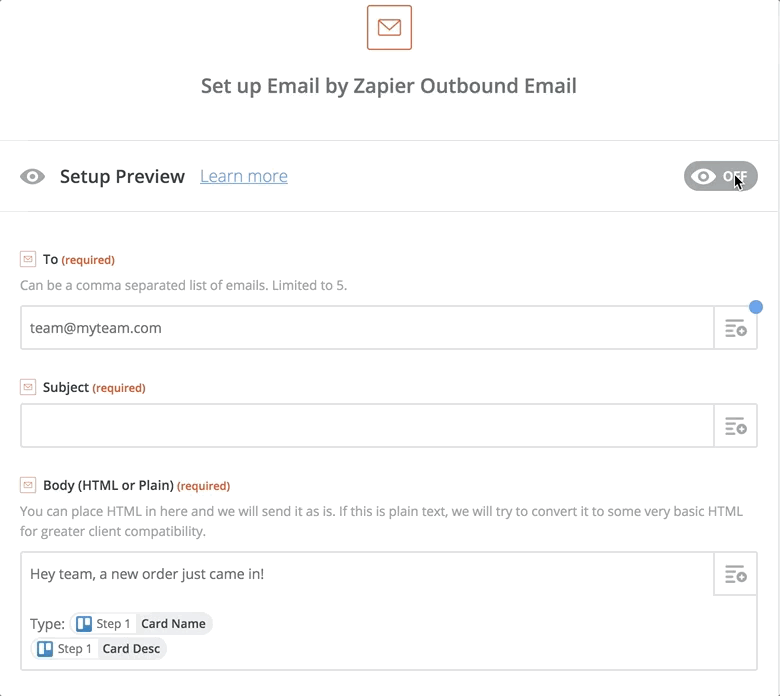
Task: Click the blue dot above To field button
Action: (x=756, y=307)
